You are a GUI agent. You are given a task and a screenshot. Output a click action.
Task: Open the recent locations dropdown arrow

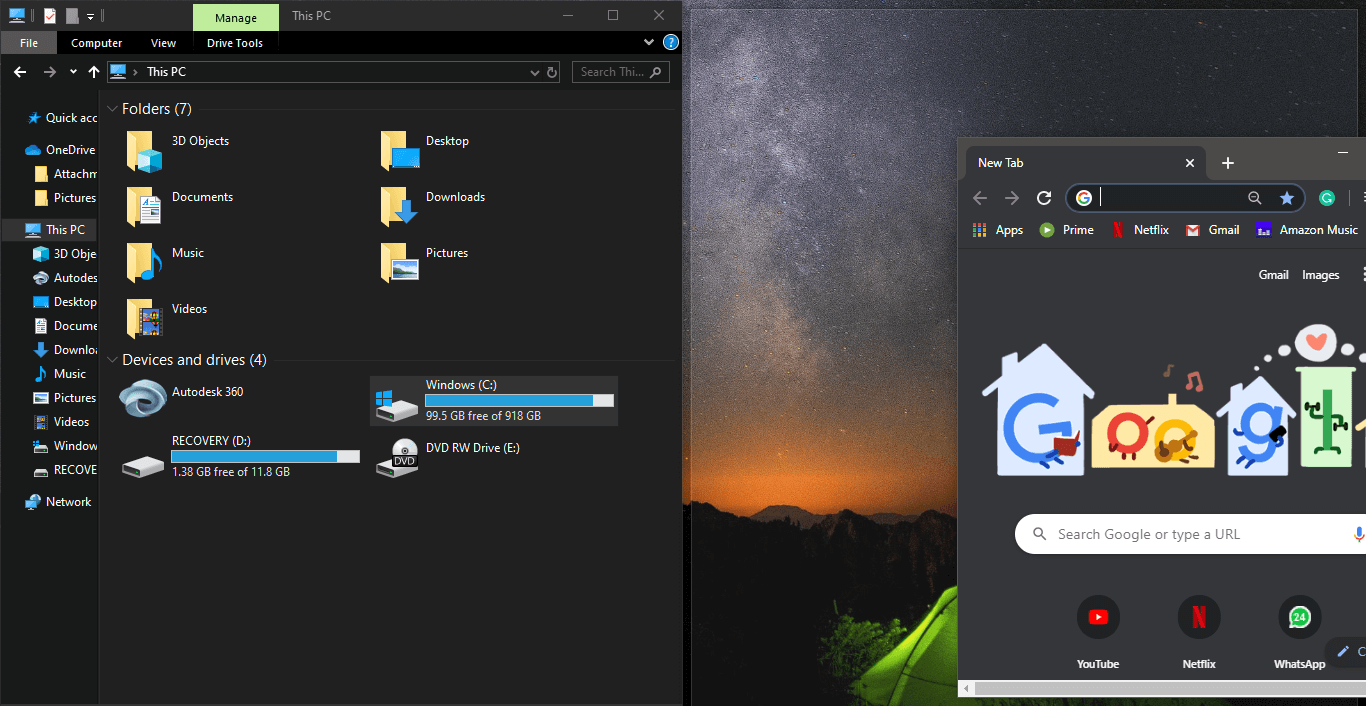click(x=73, y=72)
